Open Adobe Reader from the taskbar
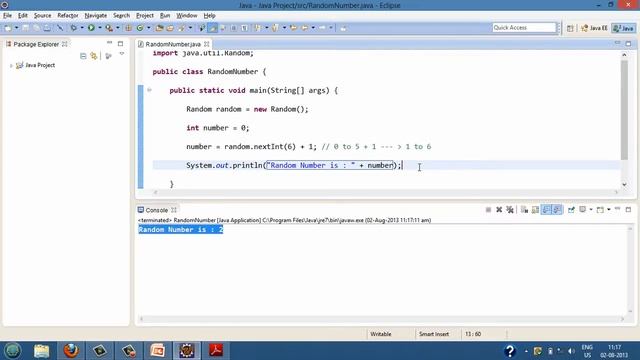Screen dimensions: 640x360 click(x=216, y=351)
